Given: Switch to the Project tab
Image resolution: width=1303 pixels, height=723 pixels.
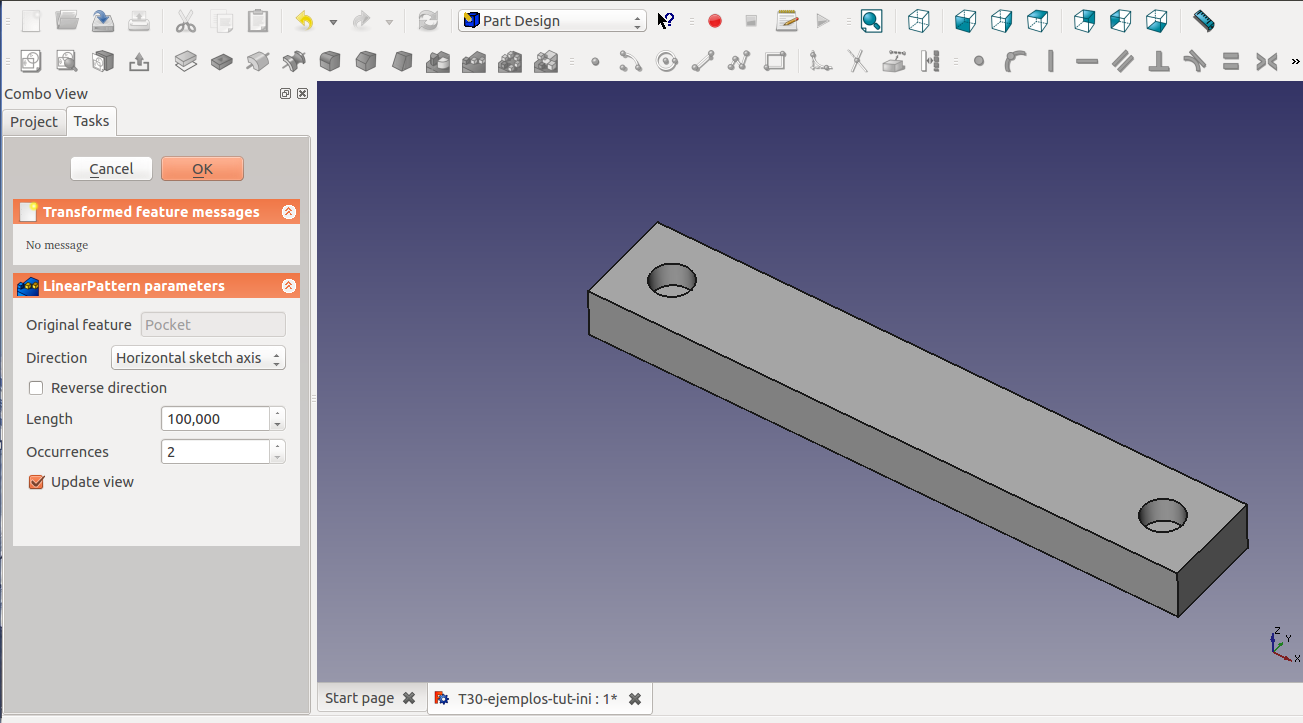Looking at the screenshot, I should tap(34, 121).
